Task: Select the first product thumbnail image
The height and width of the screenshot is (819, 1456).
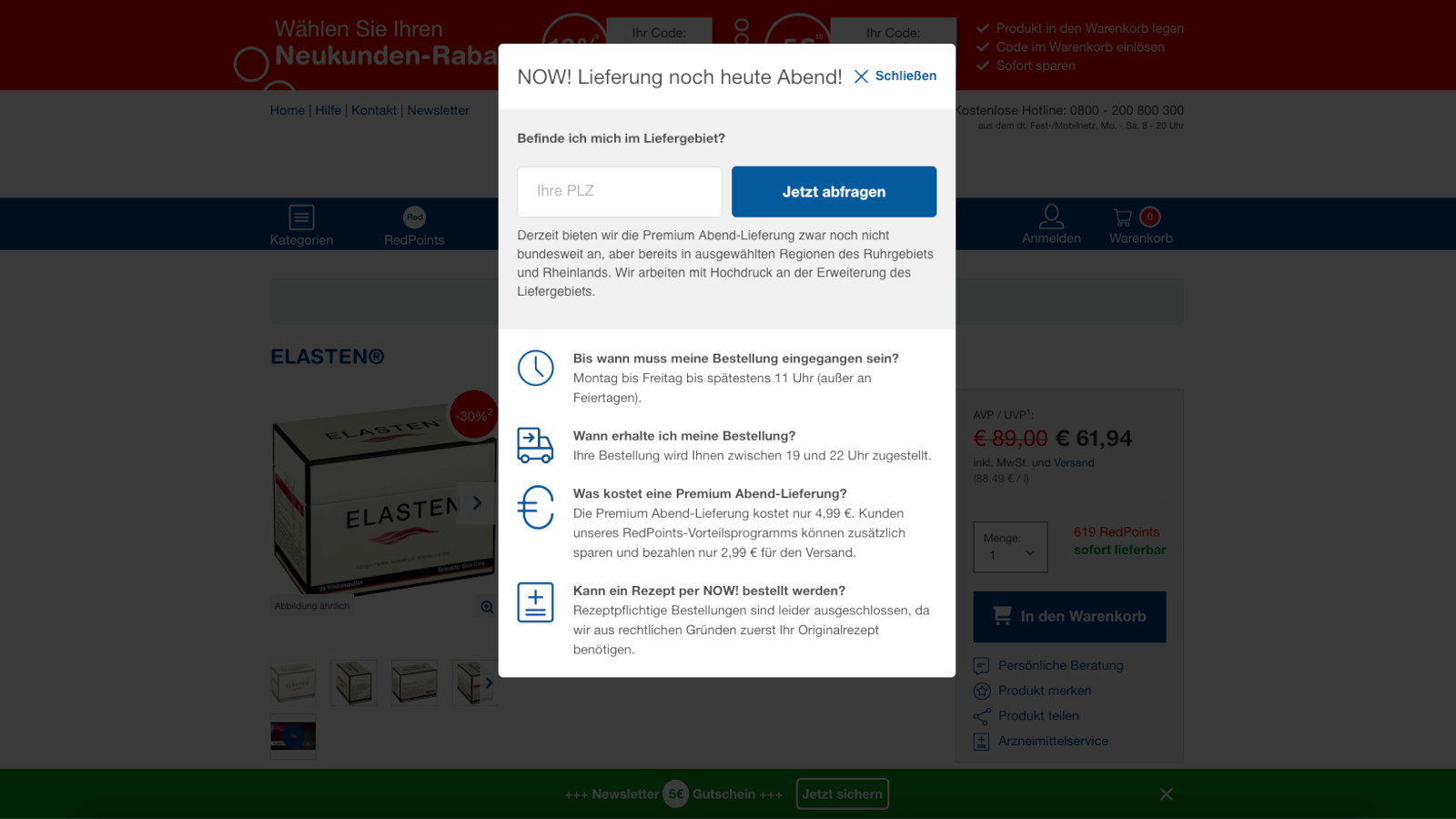Action: coord(293,682)
